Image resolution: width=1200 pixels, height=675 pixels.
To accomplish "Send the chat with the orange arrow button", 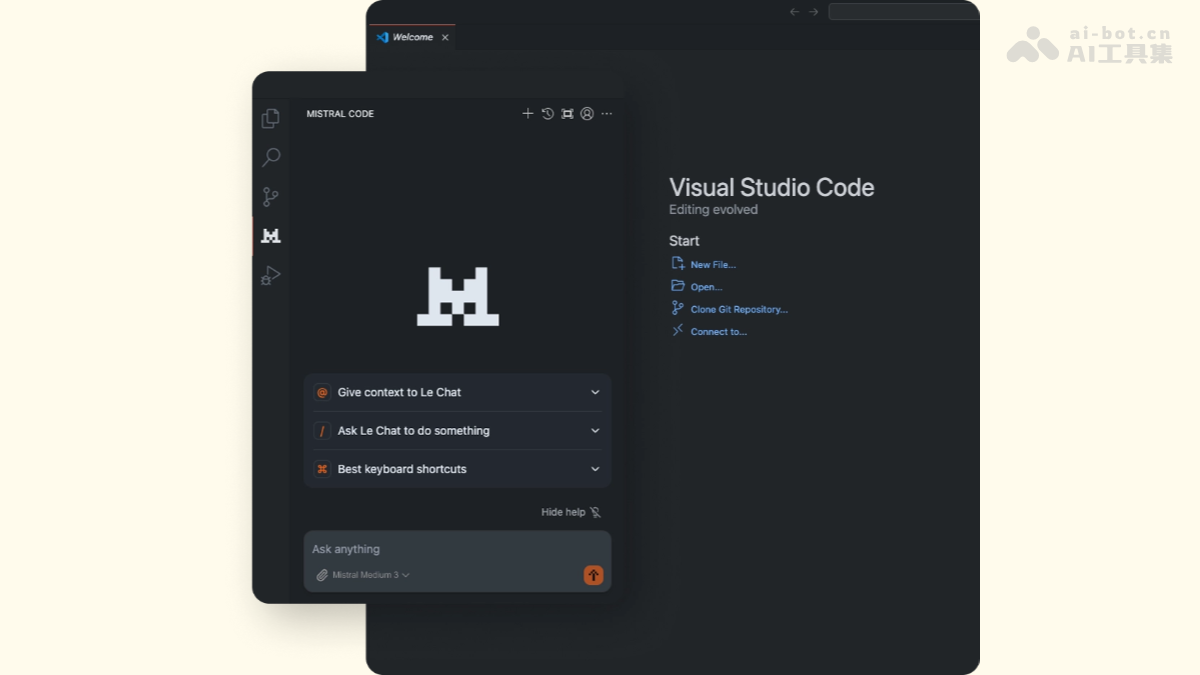I will [593, 575].
